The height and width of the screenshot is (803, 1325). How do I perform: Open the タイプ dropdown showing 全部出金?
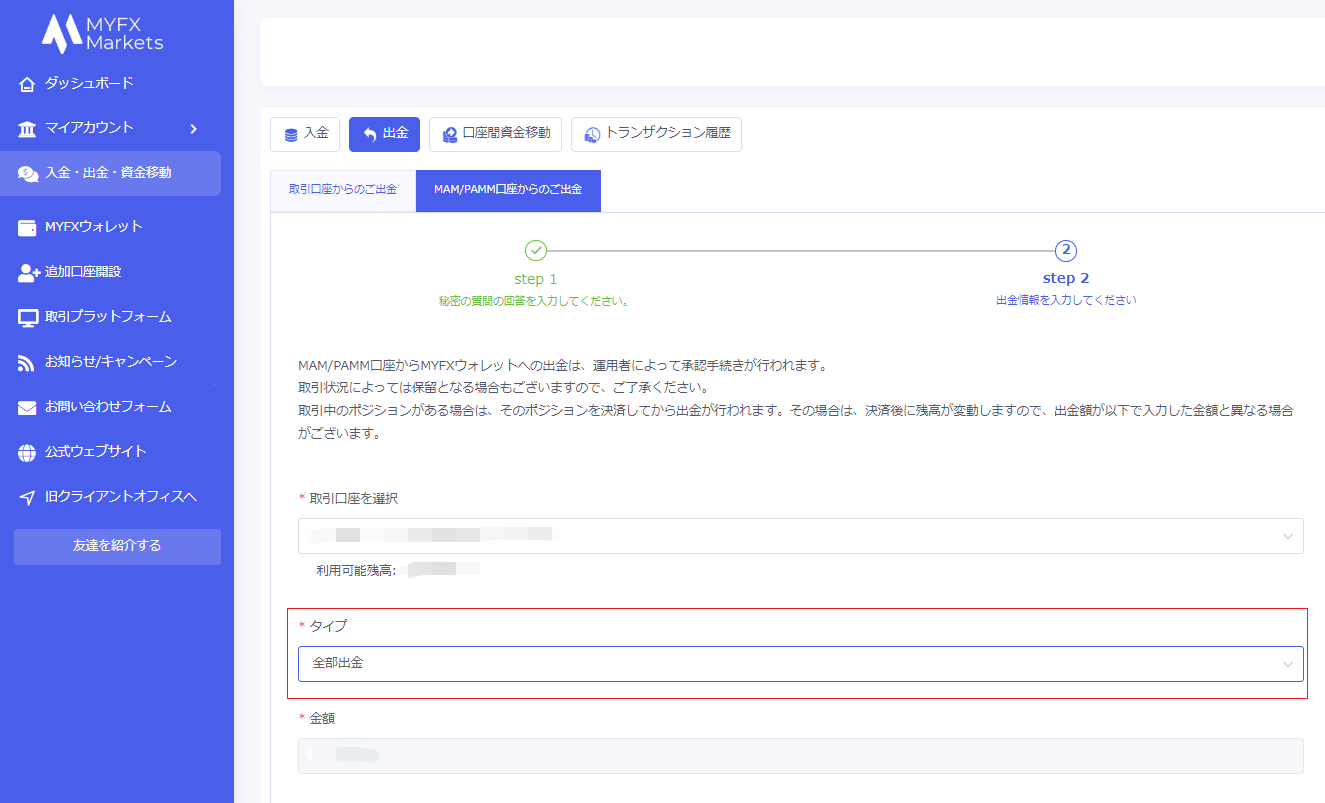800,663
